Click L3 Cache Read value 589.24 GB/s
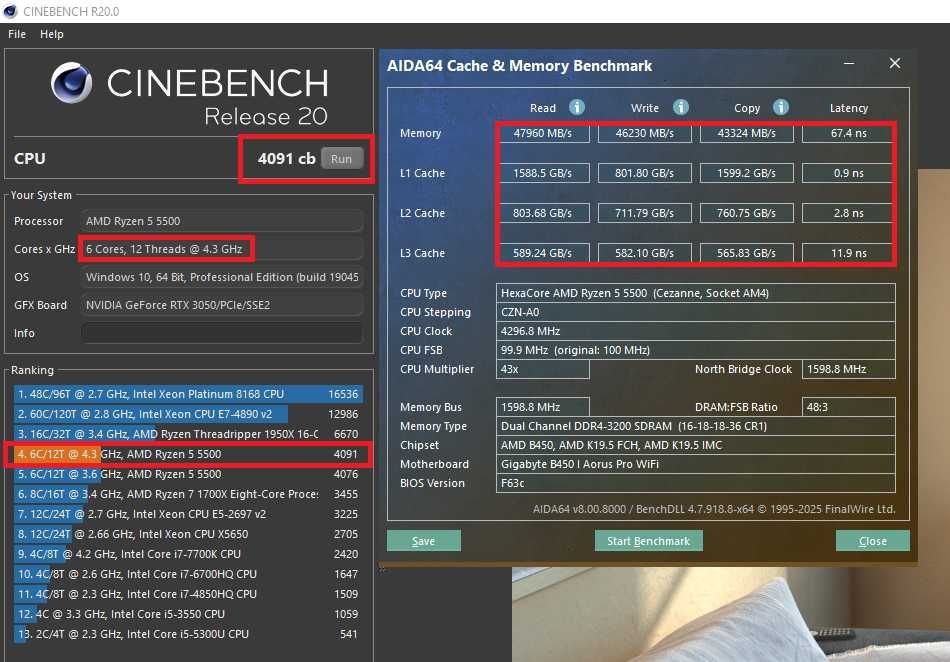This screenshot has height=662, width=950. coord(543,253)
